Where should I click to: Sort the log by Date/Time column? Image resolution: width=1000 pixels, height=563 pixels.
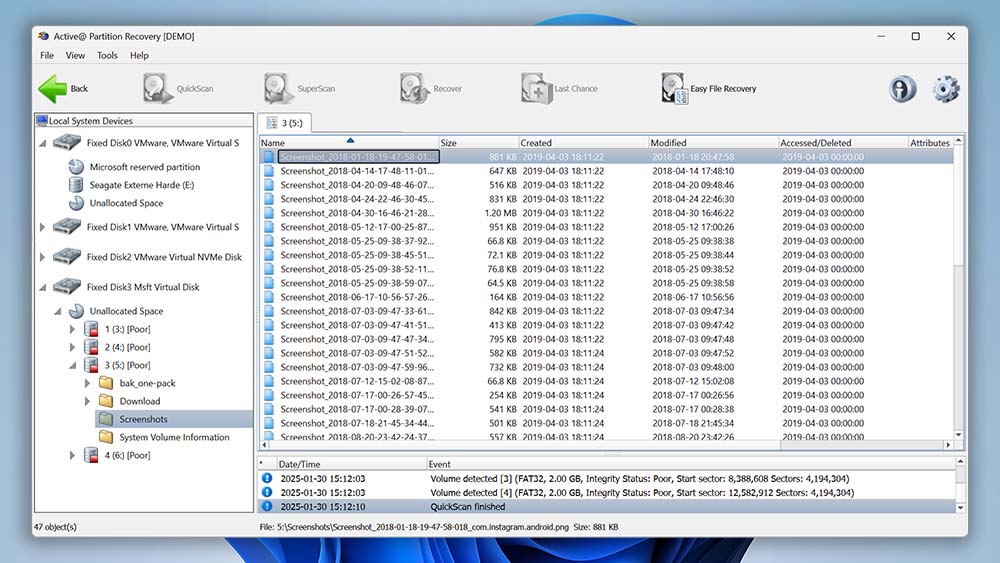[351, 464]
